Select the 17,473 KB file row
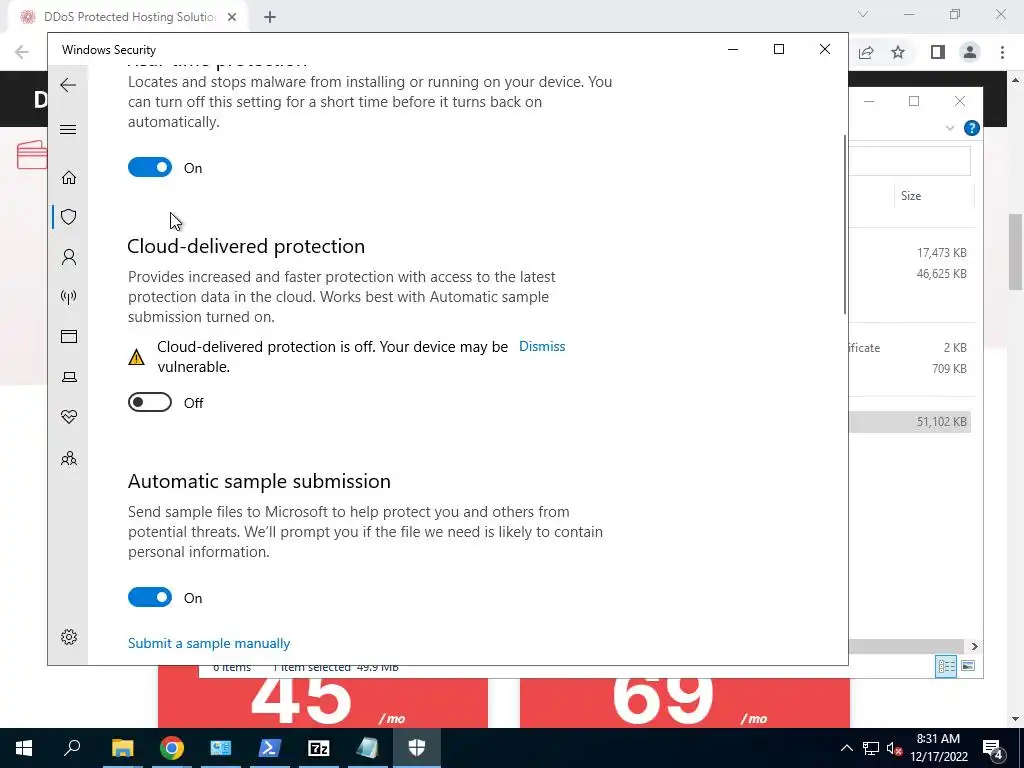The width and height of the screenshot is (1024, 768). [909, 253]
